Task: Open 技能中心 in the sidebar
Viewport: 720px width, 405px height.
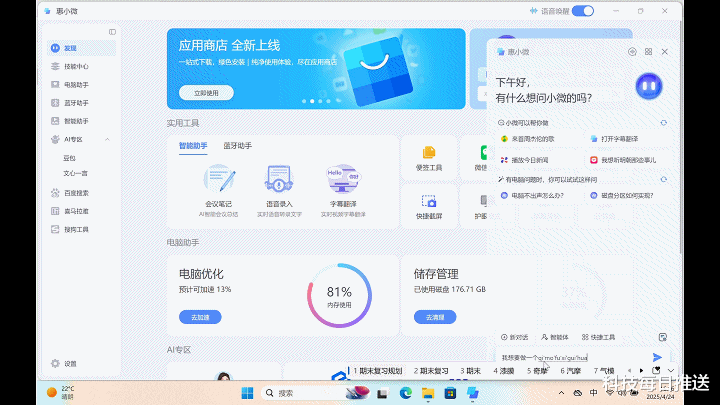Action: 81,67
